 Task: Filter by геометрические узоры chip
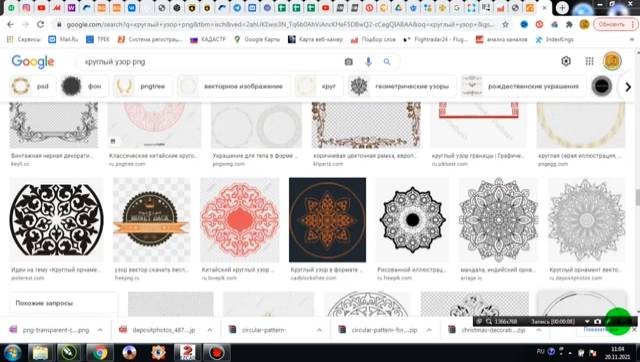pyautogui.click(x=402, y=86)
